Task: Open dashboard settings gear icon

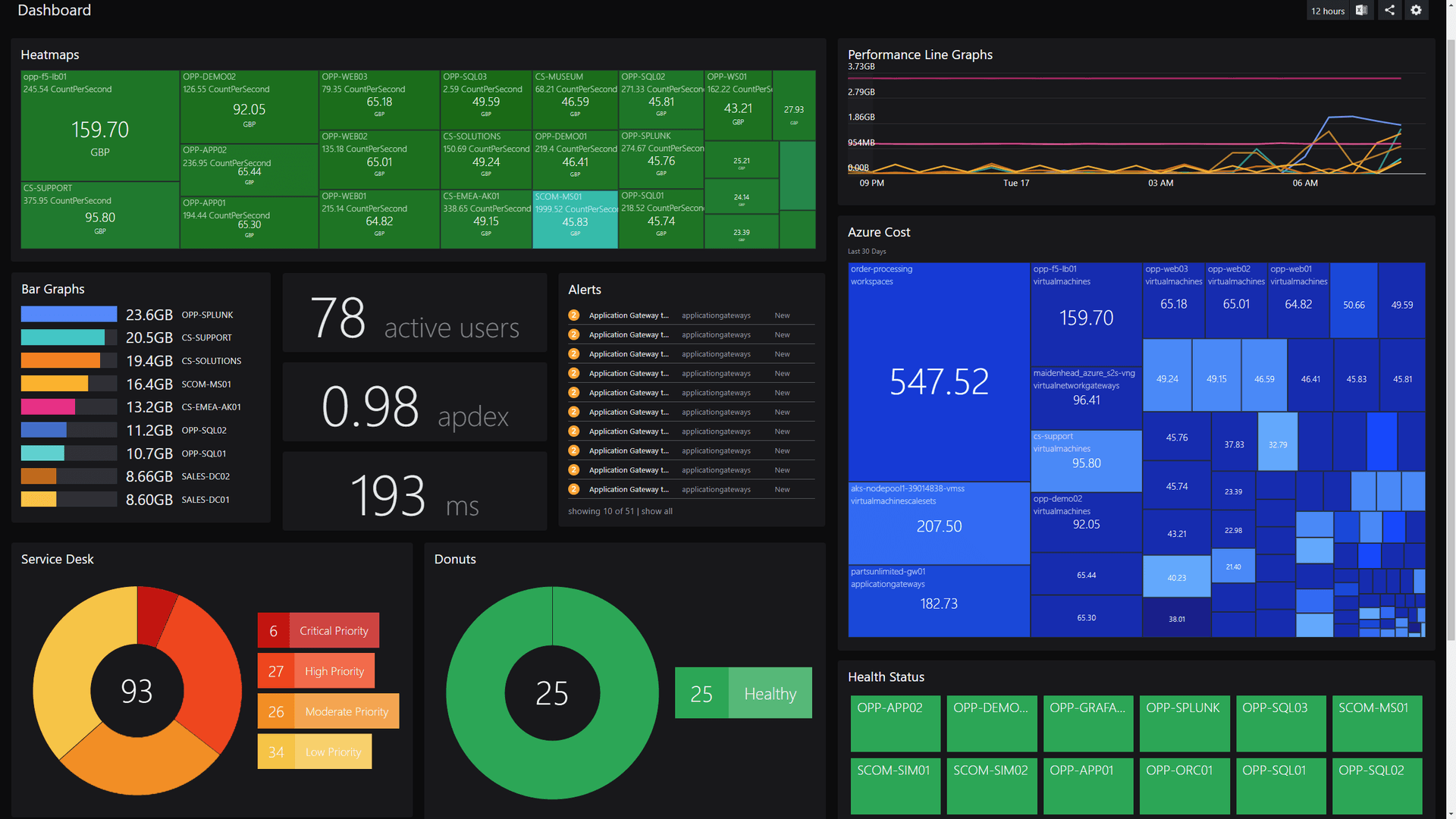Action: pos(1416,11)
